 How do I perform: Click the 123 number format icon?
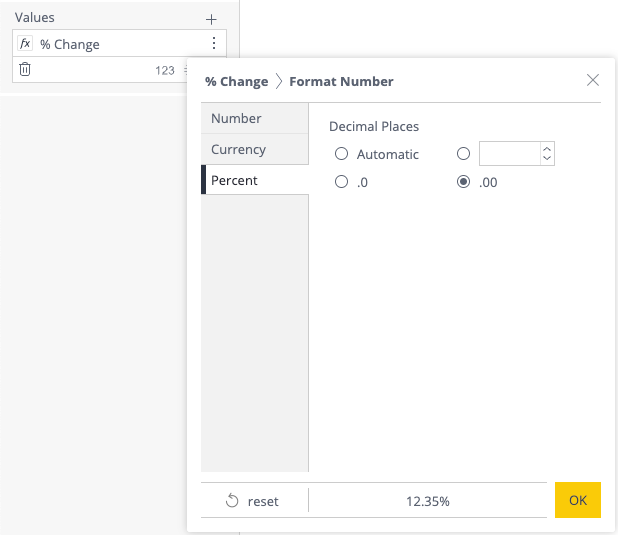[x=165, y=70]
